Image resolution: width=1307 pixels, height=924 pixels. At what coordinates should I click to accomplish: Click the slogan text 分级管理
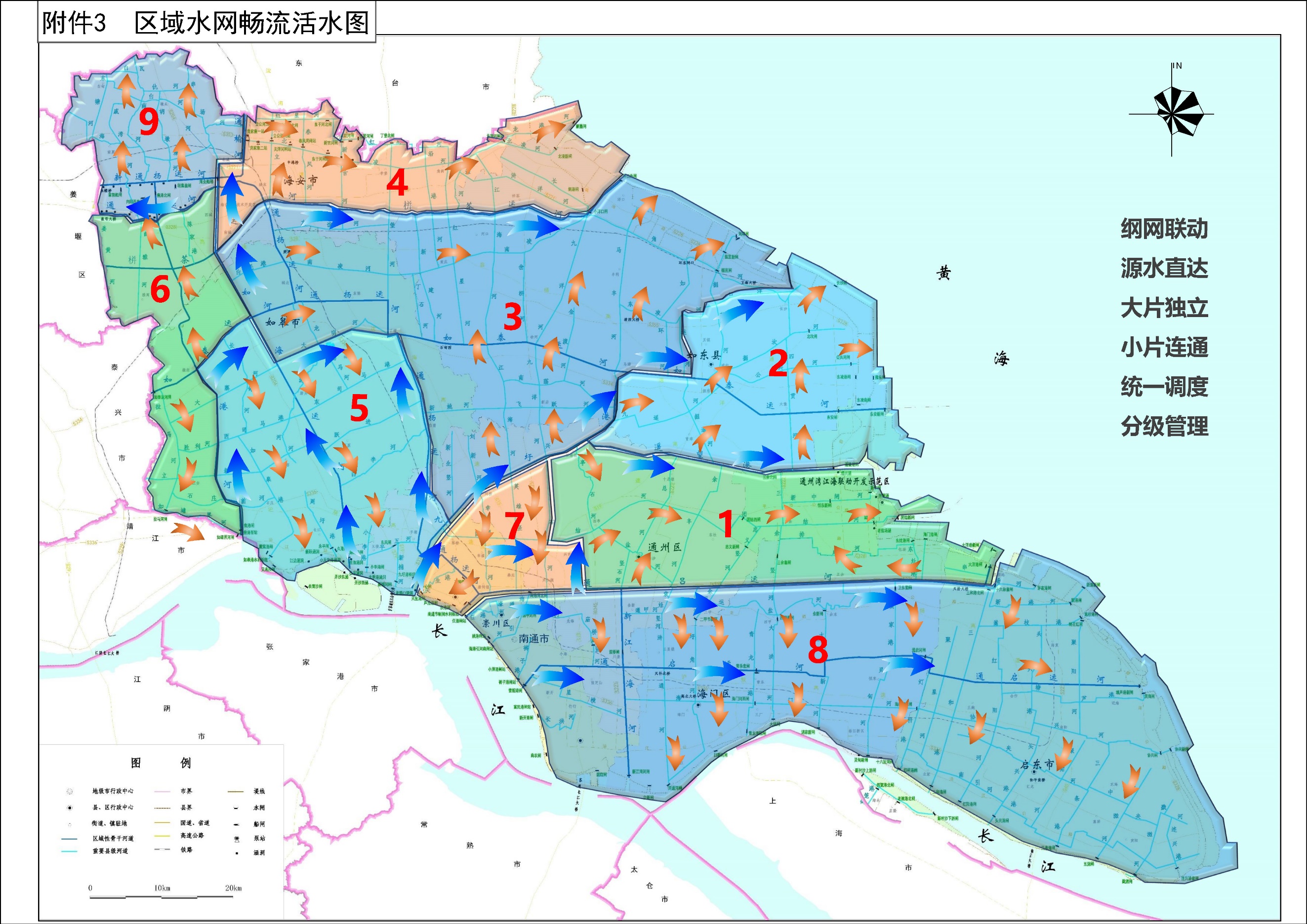point(1164,426)
